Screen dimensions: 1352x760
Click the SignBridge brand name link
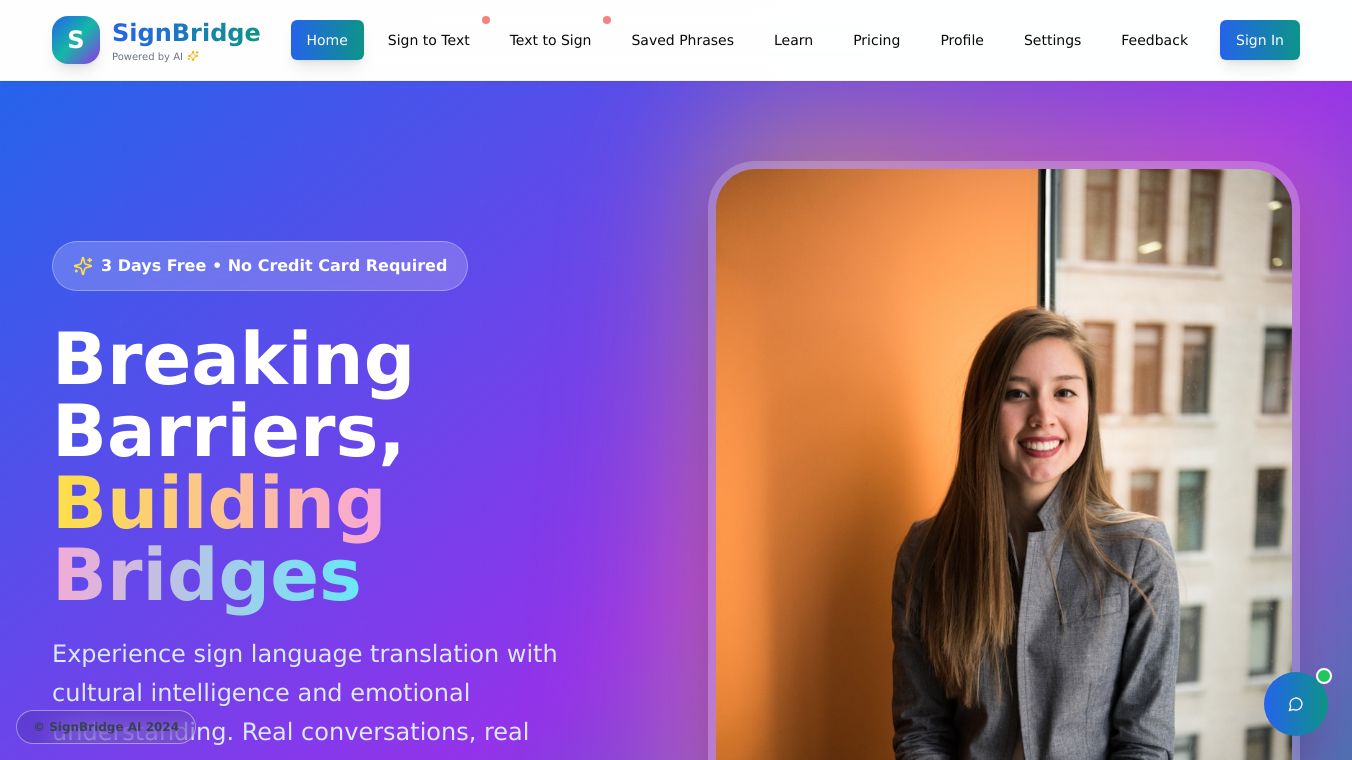(x=186, y=33)
